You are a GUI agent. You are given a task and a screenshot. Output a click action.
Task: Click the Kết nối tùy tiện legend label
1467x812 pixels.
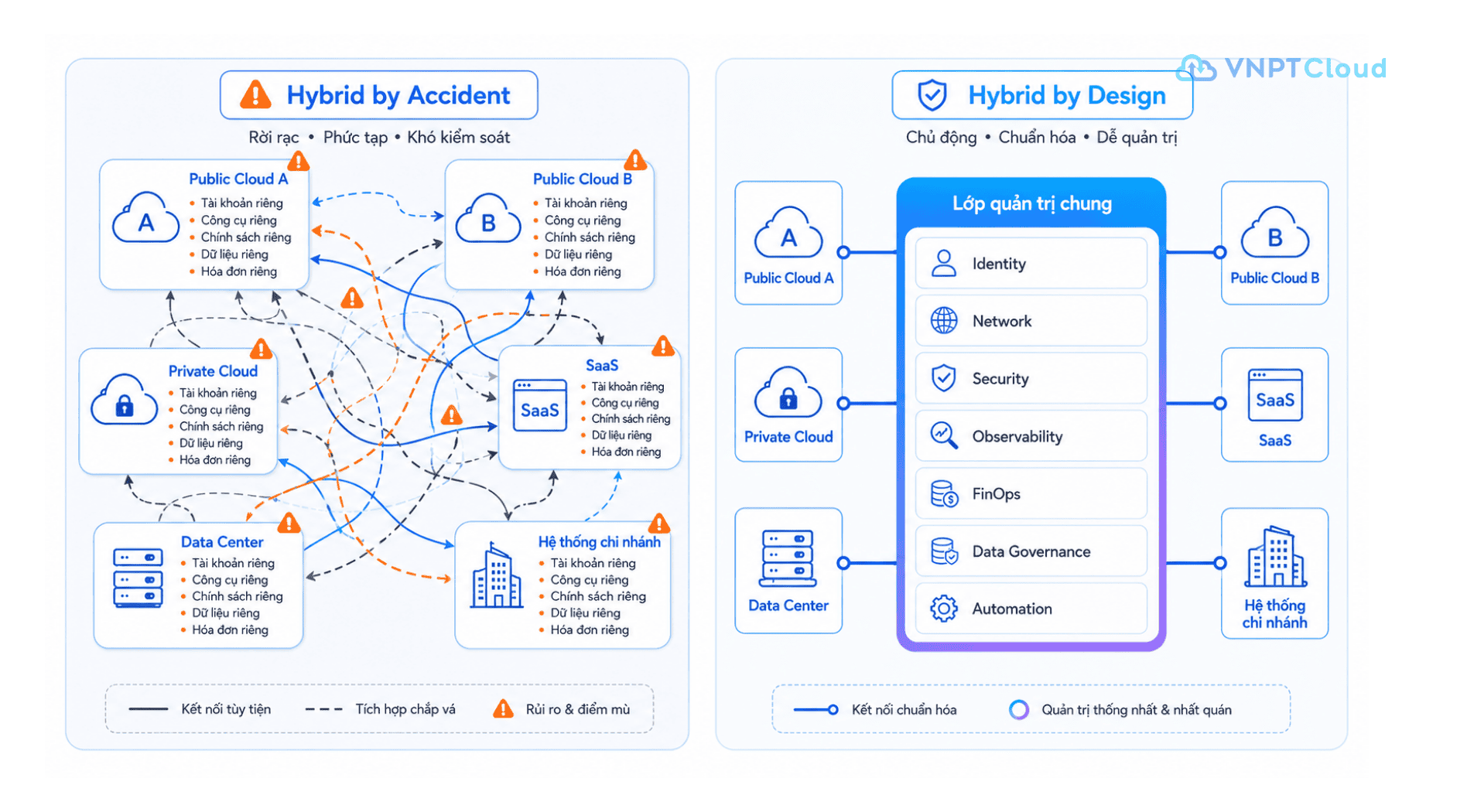tap(226, 709)
